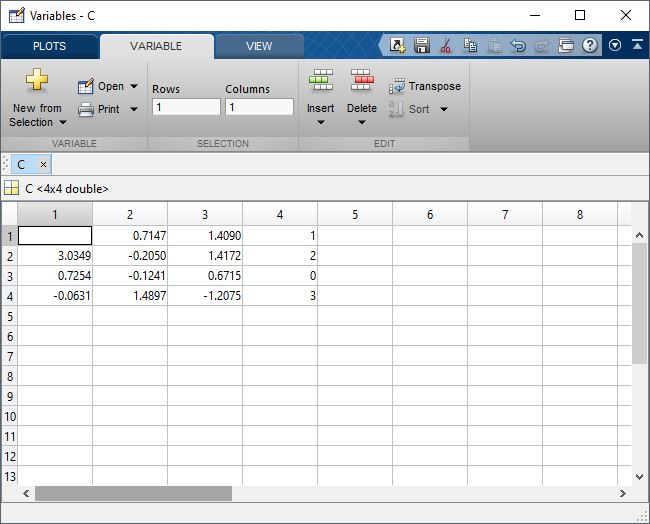Switch to the VIEW tab
650x524 pixels.
pyautogui.click(x=259, y=46)
